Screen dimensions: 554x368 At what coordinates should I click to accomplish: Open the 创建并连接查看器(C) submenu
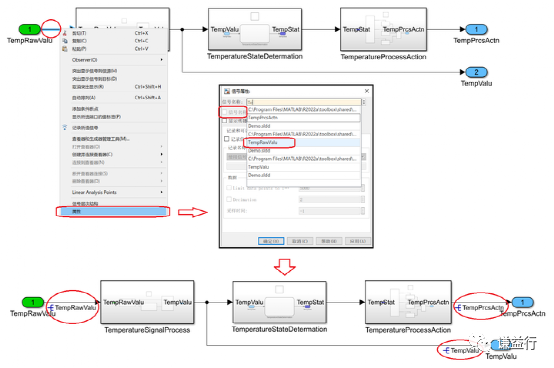pos(113,154)
